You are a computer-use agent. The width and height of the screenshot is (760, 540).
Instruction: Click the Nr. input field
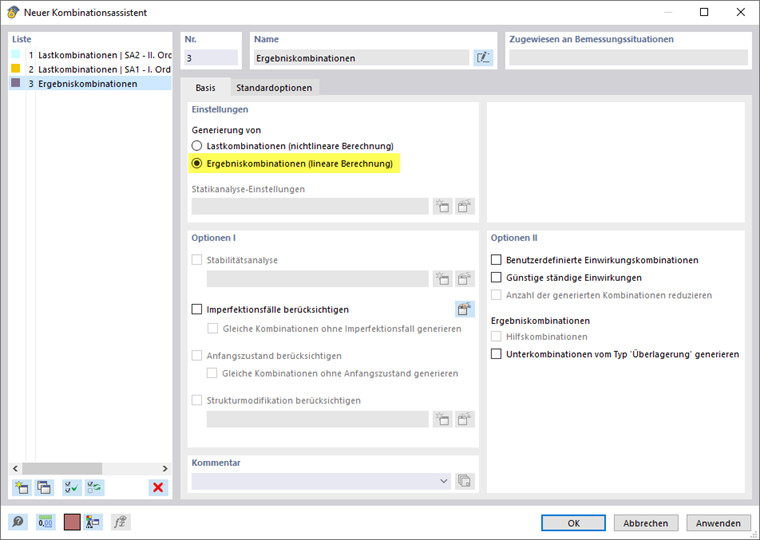tap(211, 58)
